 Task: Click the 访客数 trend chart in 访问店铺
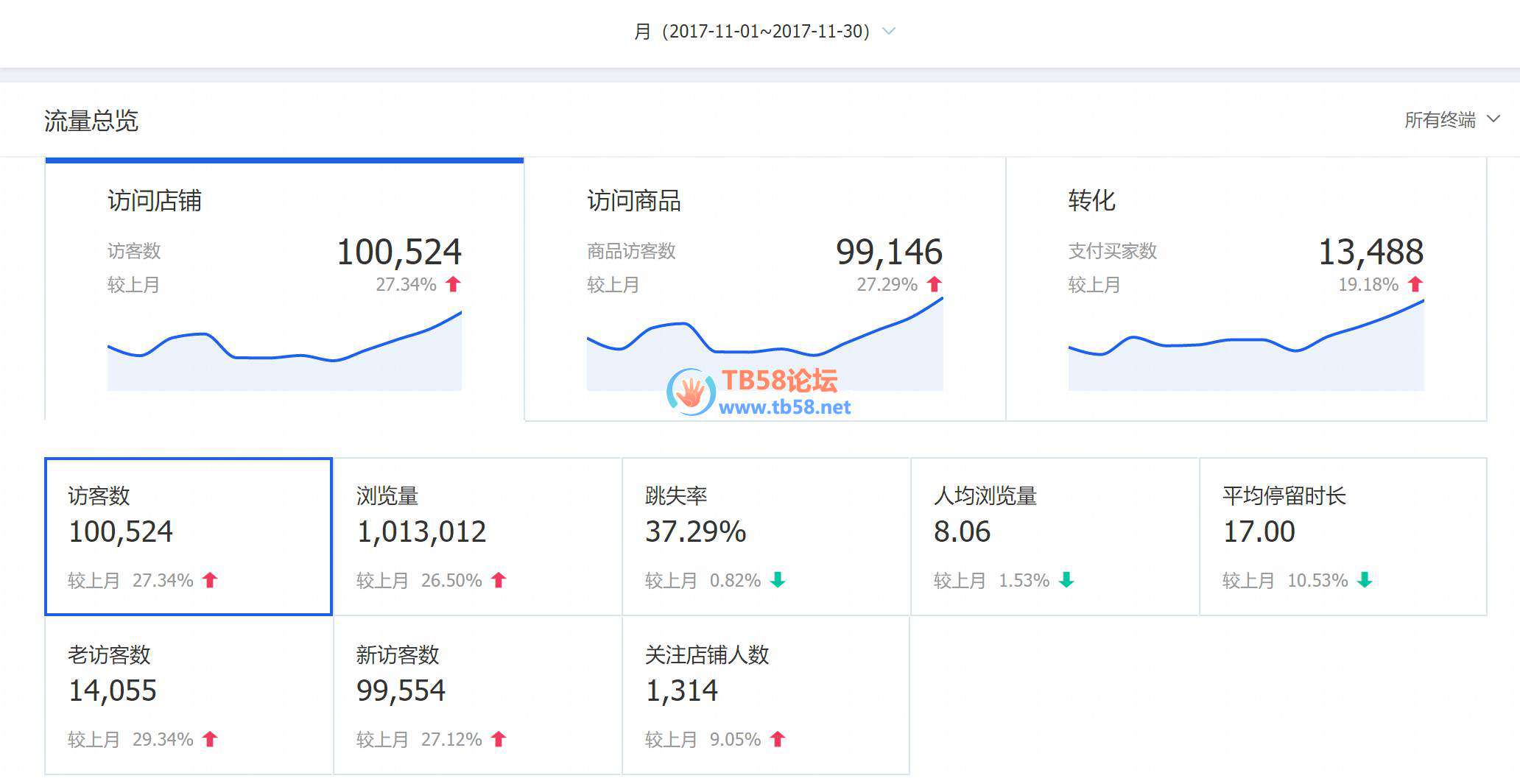tap(284, 357)
